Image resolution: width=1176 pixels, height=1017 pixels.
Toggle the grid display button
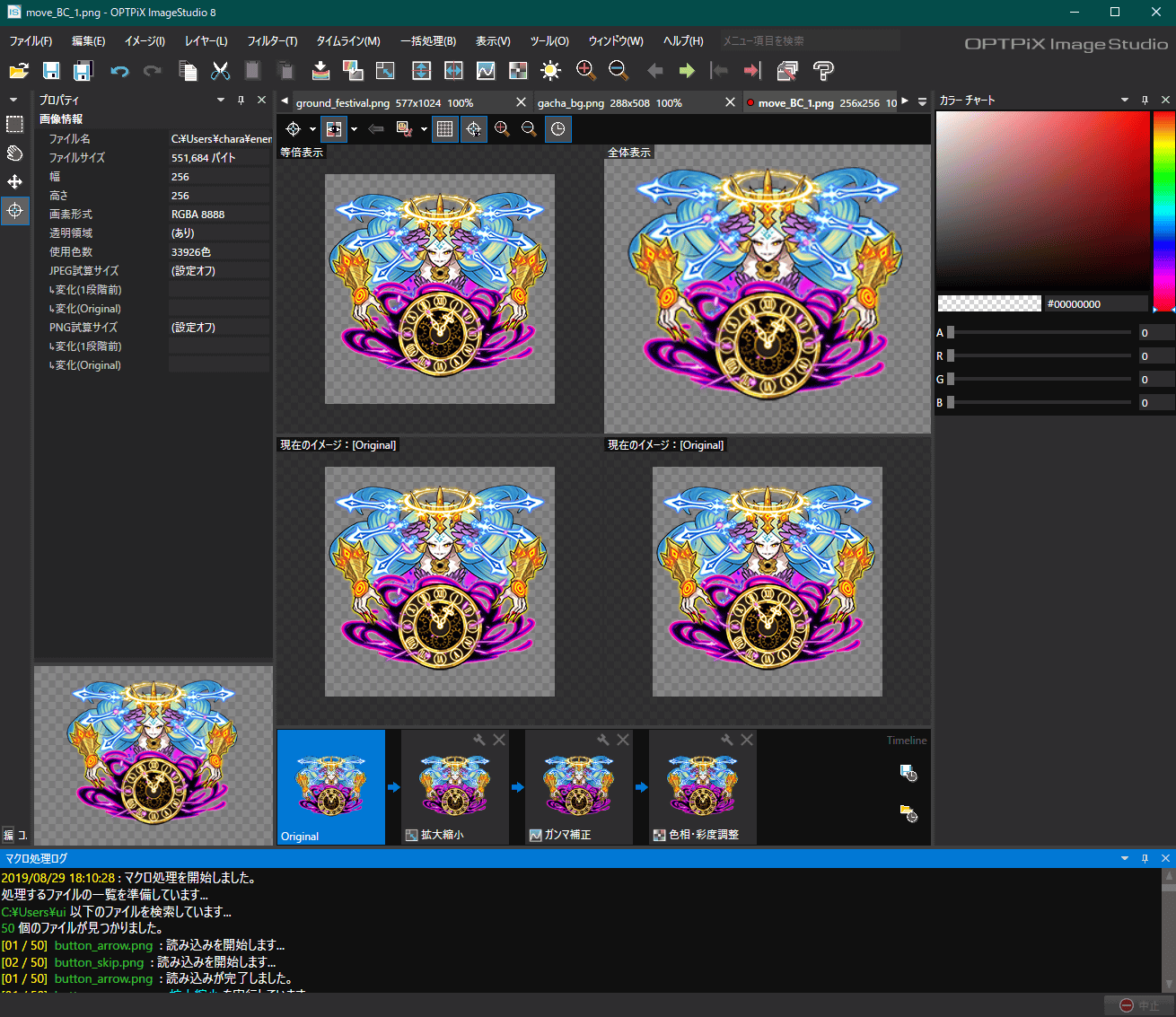(x=444, y=129)
